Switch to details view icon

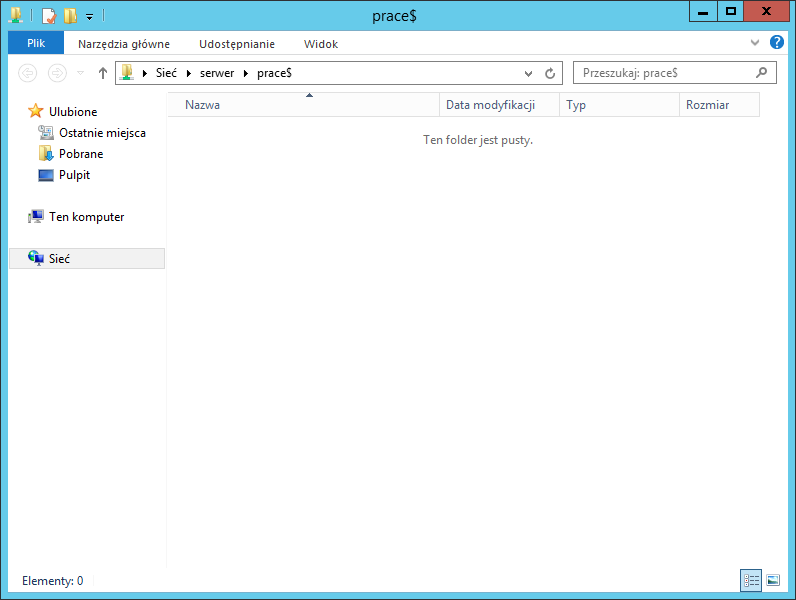751,580
